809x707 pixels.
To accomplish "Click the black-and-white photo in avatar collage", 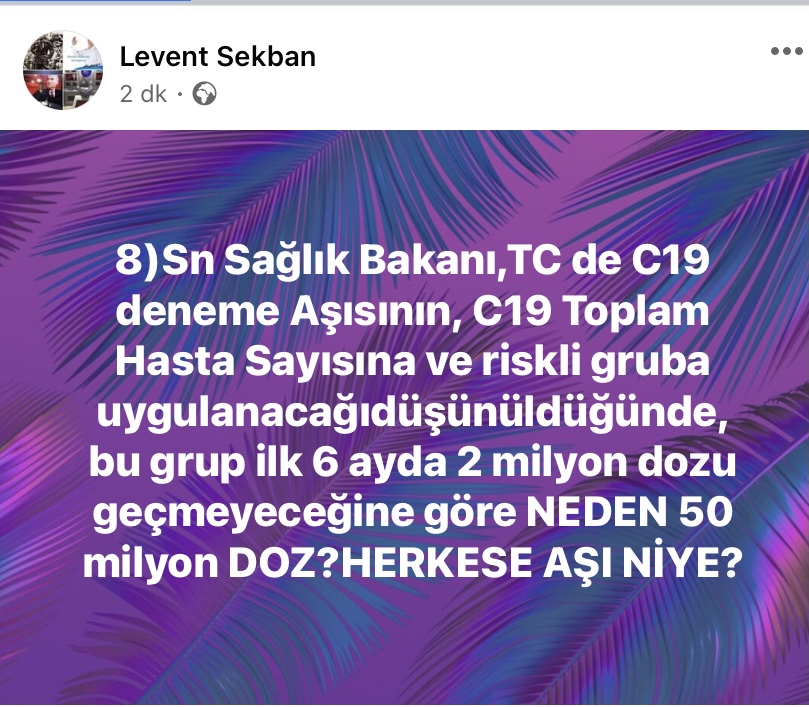I will (43, 51).
